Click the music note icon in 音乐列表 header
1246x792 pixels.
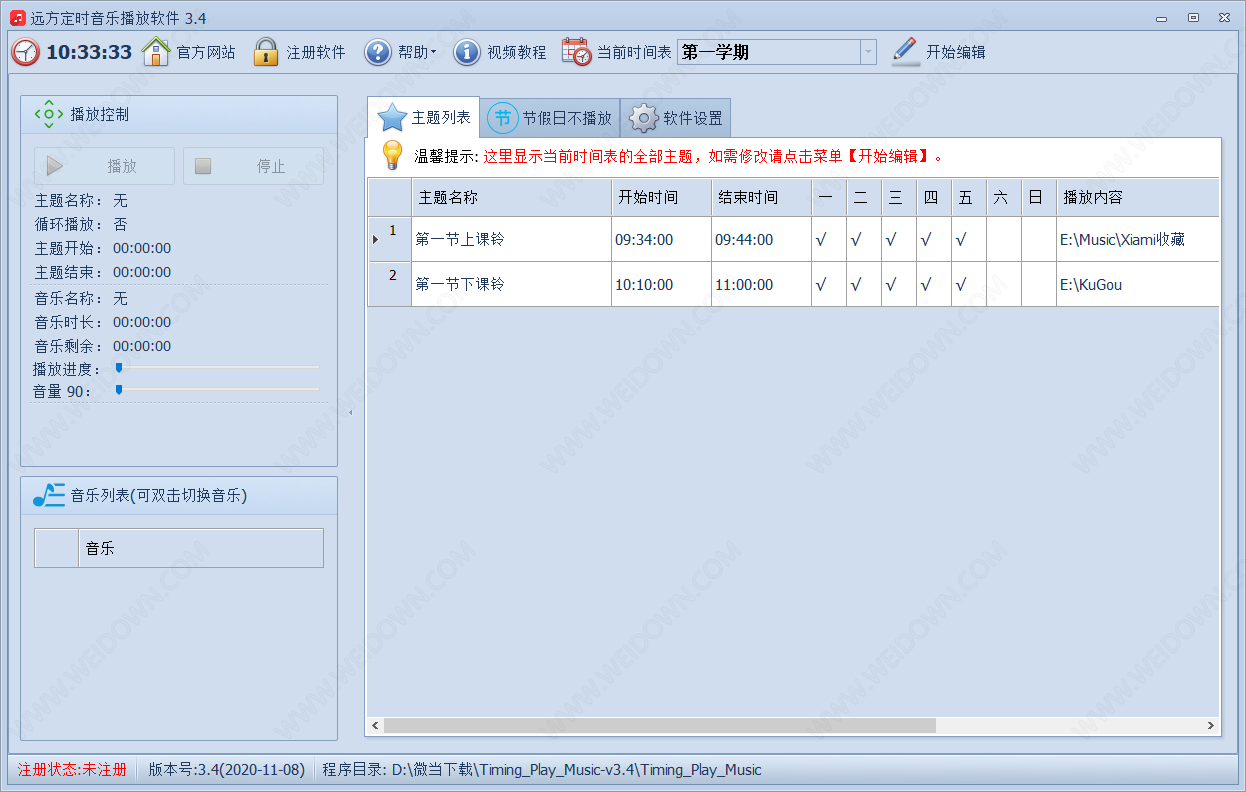pyautogui.click(x=48, y=495)
